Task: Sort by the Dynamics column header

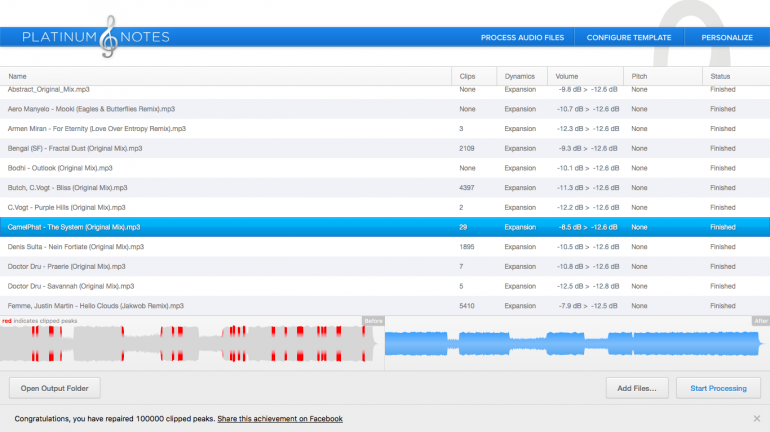Action: coord(520,77)
